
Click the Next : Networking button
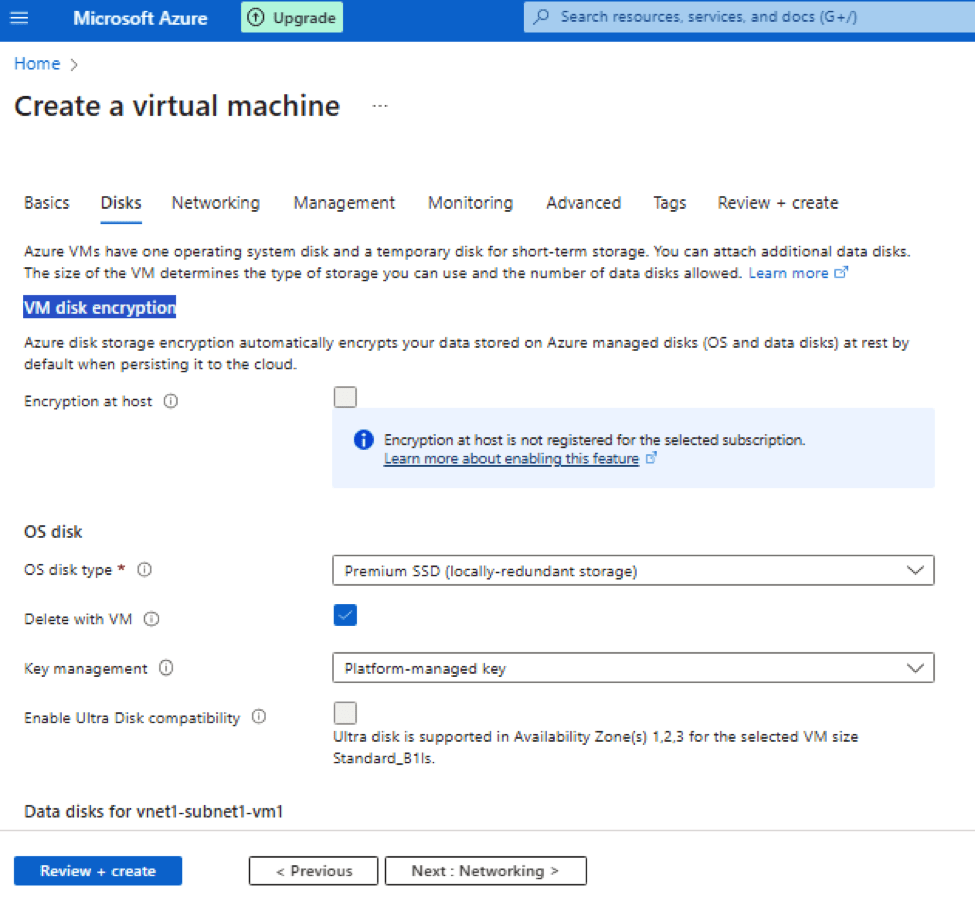tap(485, 871)
